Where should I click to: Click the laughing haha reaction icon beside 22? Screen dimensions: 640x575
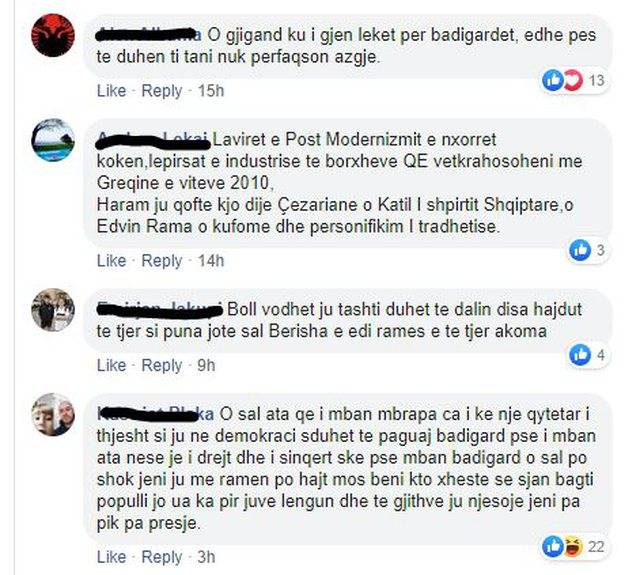(x=573, y=546)
